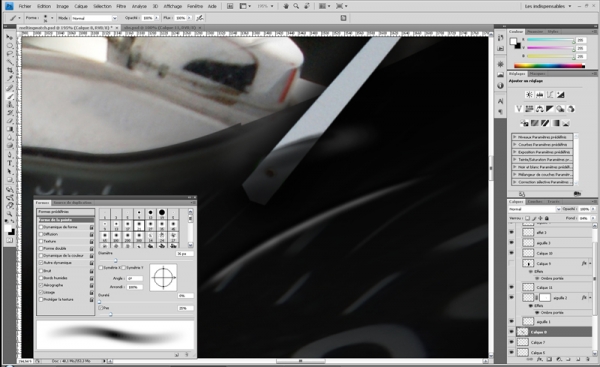Viewport: 600px width, 367px height.
Task: Click the Zoom magnifier in the application bar
Action: click(x=296, y=6)
